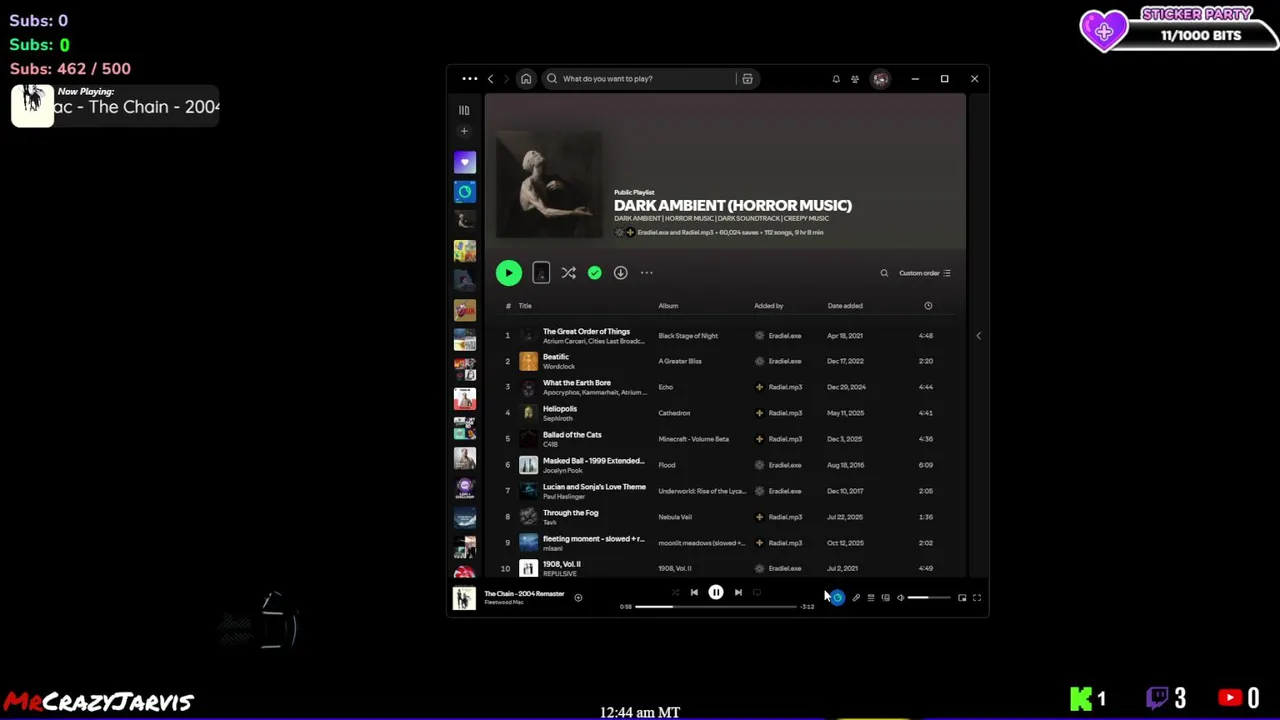
Task: Open the play Queue
Action: [871, 598]
